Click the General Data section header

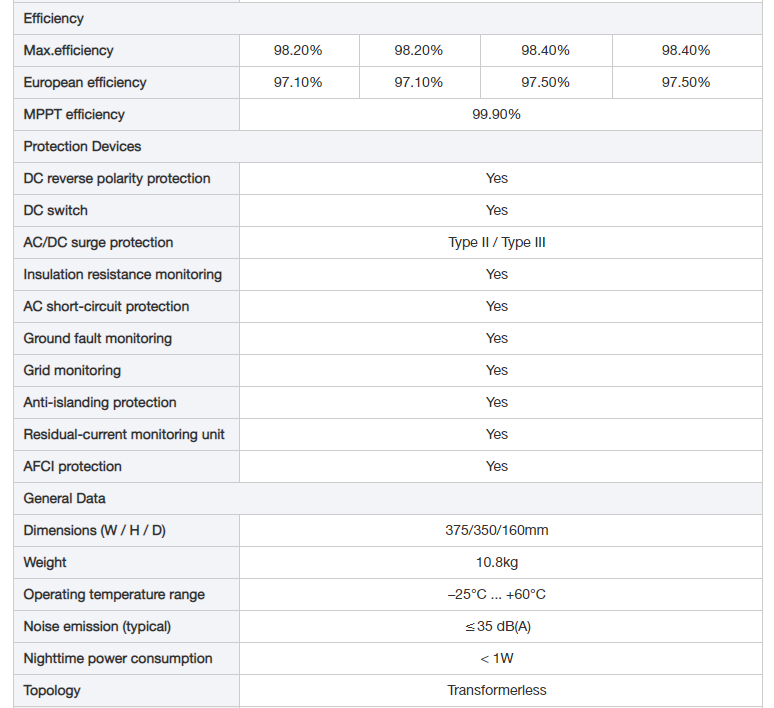point(64,499)
